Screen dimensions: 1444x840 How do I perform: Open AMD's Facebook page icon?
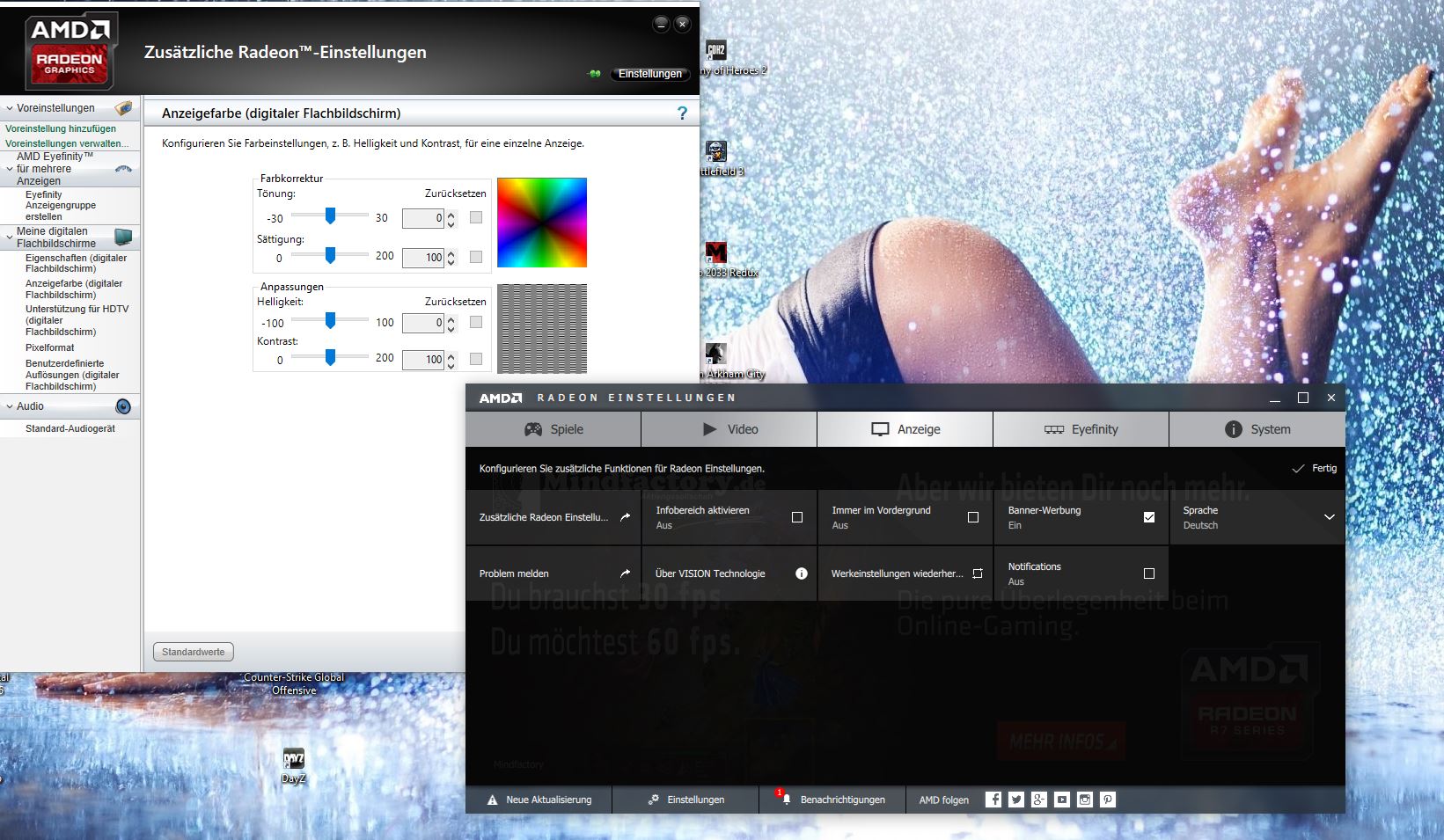point(993,800)
